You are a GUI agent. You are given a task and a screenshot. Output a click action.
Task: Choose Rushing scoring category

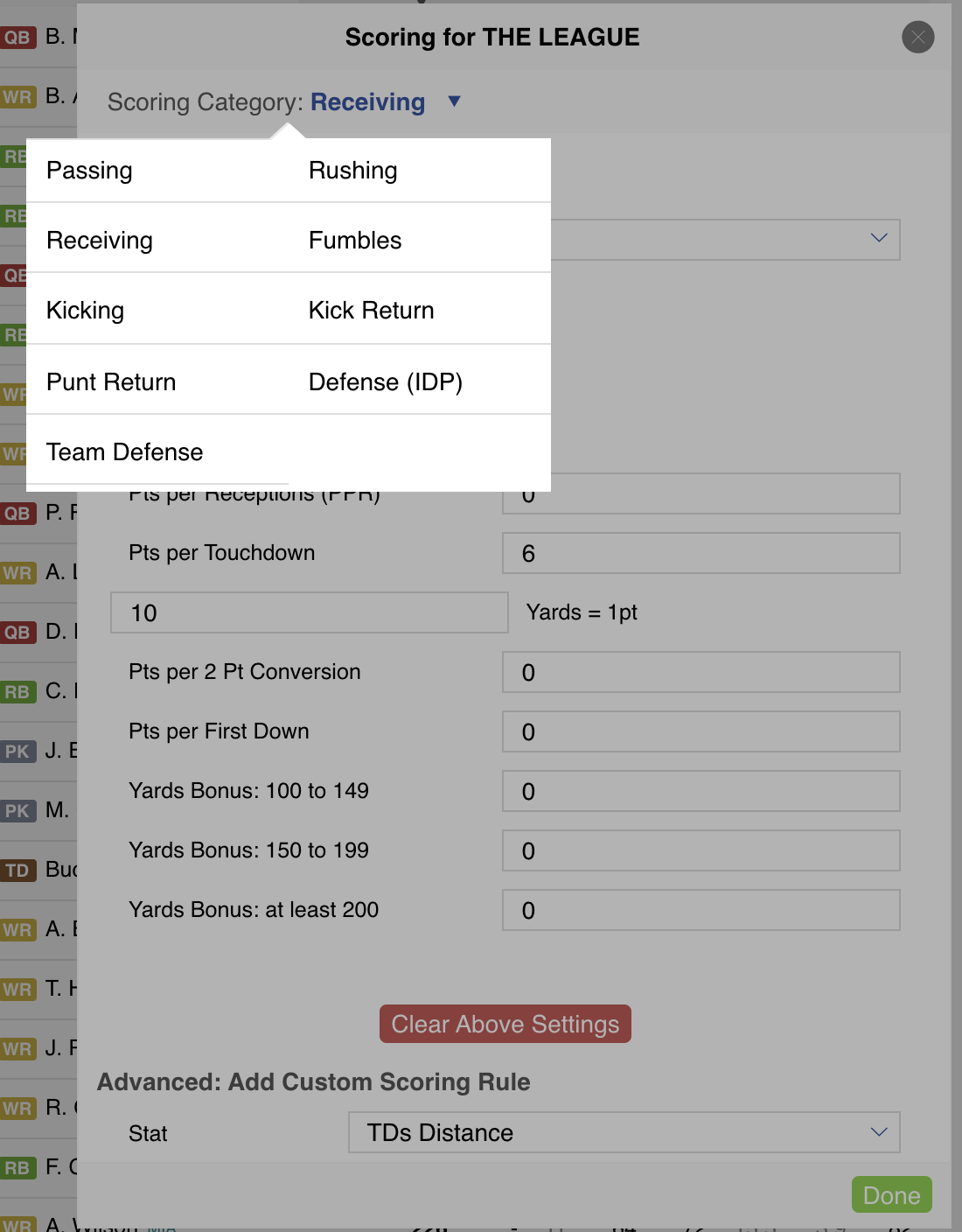[352, 171]
